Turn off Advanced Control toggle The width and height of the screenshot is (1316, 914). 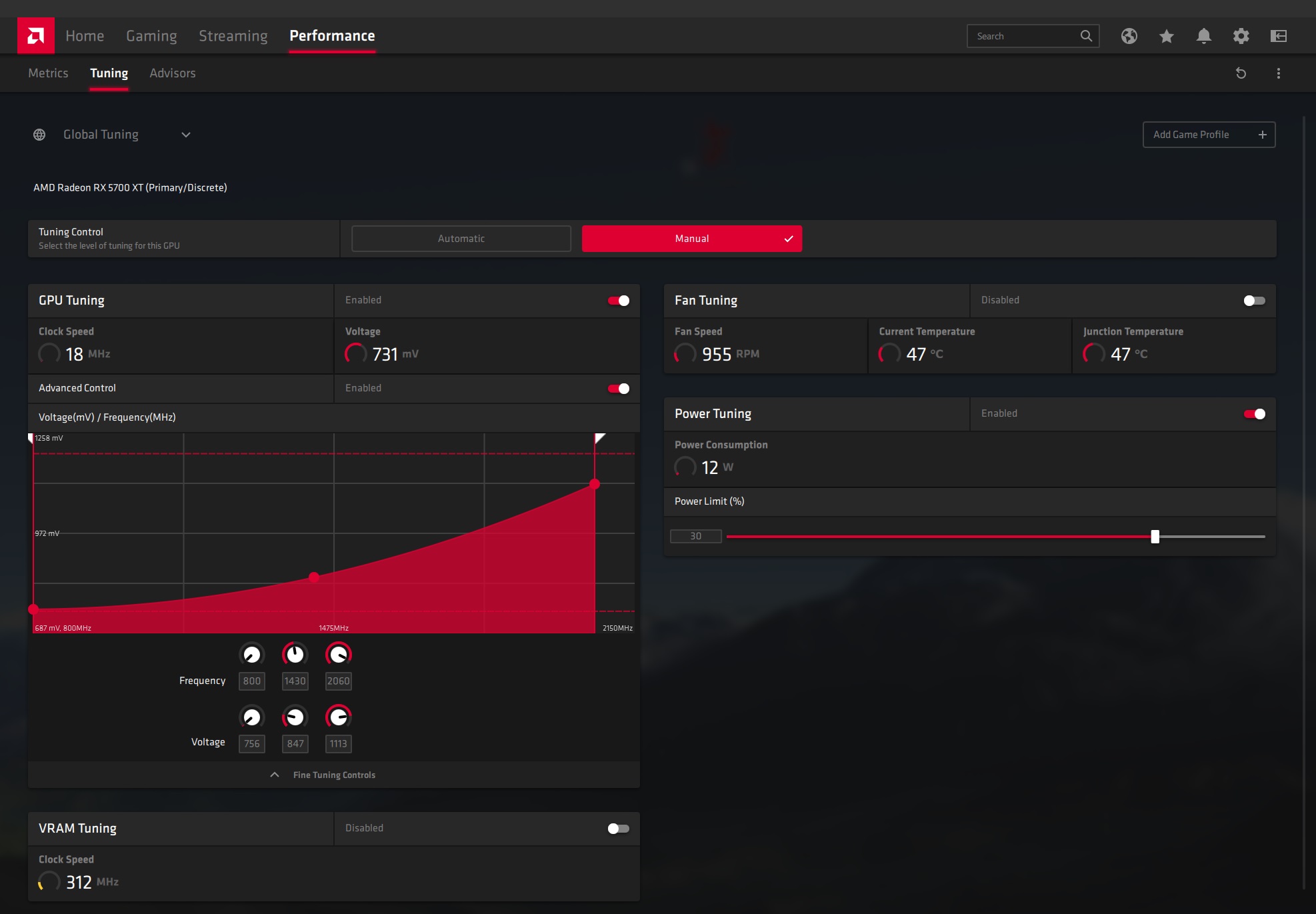618,389
